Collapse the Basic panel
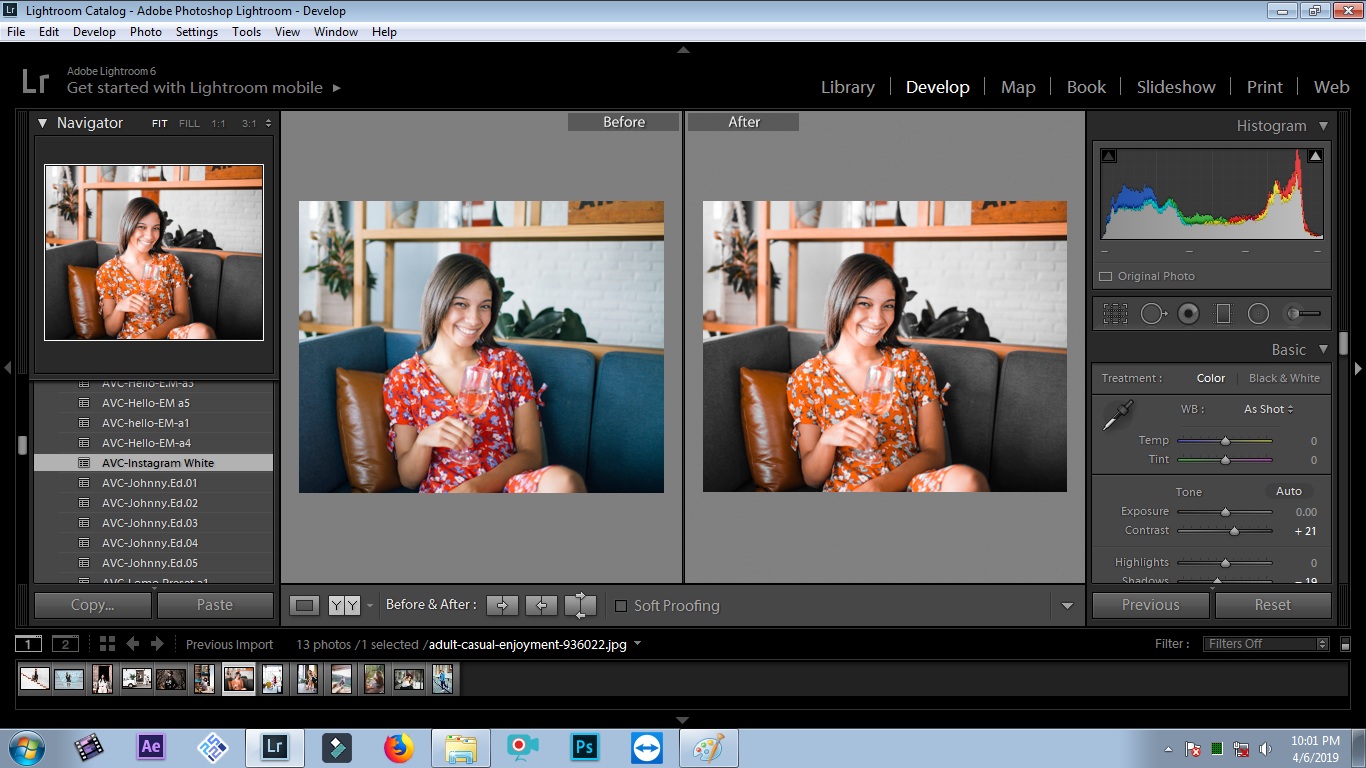Viewport: 1366px width, 768px height. pos(1323,350)
